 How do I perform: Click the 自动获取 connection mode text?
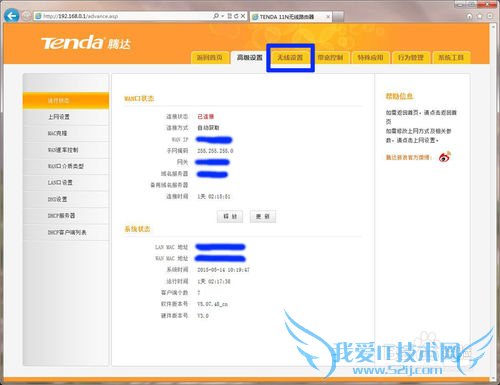(208, 128)
